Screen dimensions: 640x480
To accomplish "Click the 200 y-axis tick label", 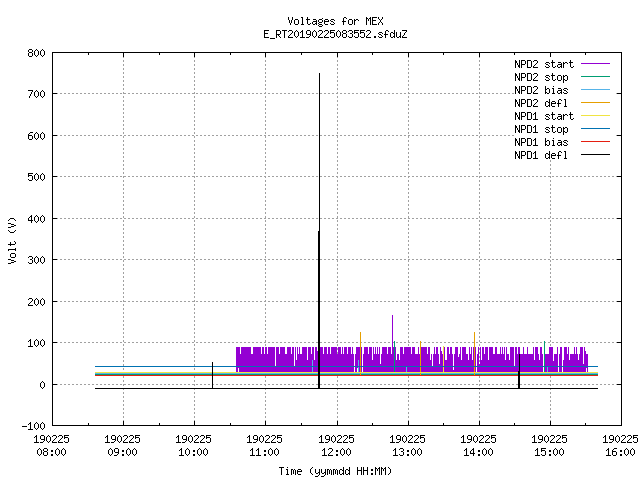I will (36, 302).
